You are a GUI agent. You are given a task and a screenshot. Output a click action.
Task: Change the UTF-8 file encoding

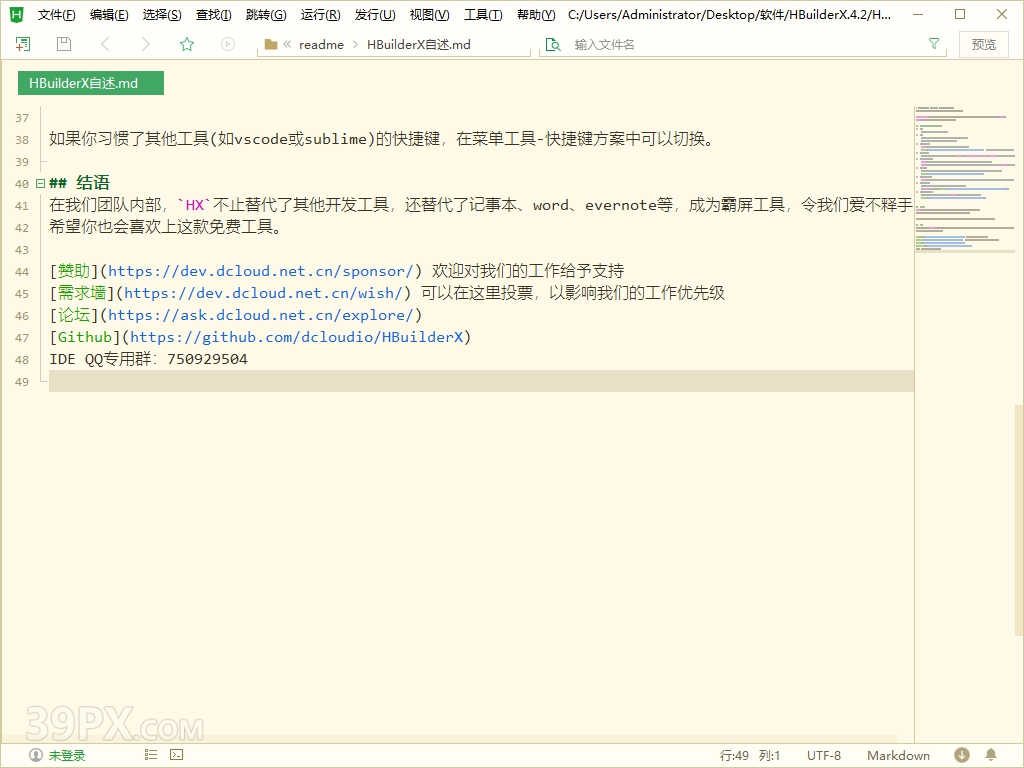pyautogui.click(x=824, y=756)
